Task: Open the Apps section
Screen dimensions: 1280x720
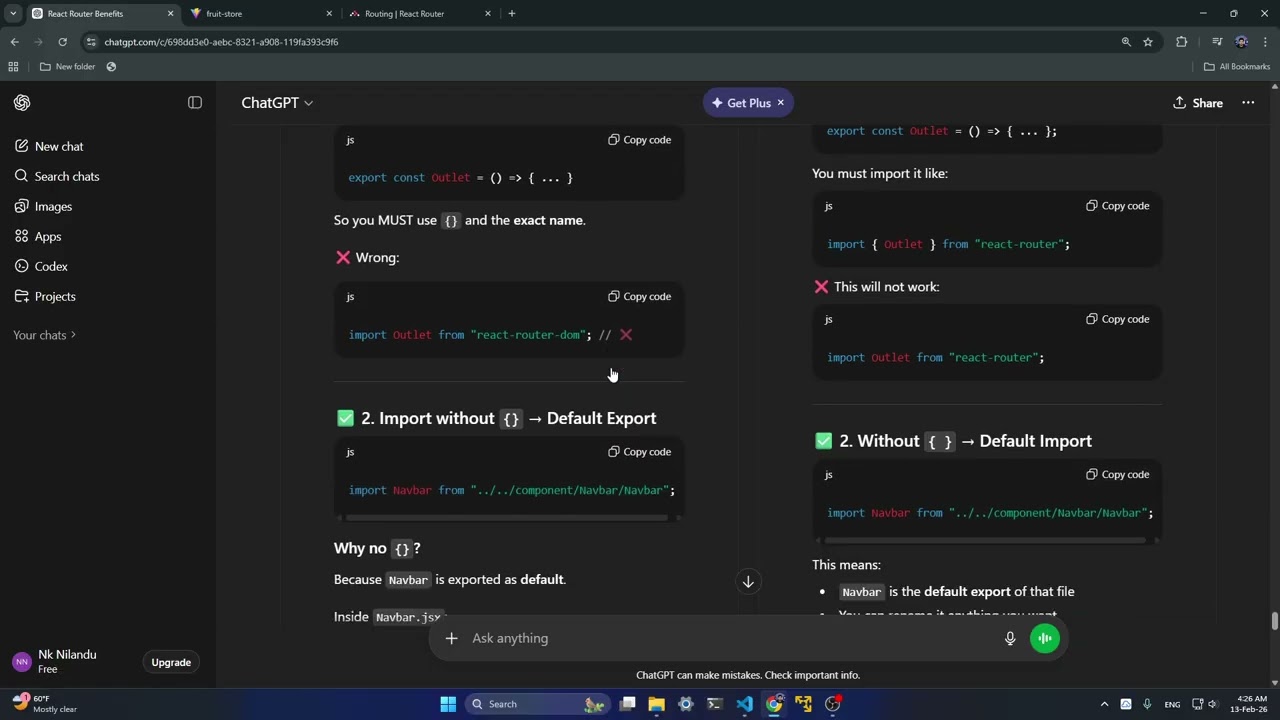Action: [48, 236]
